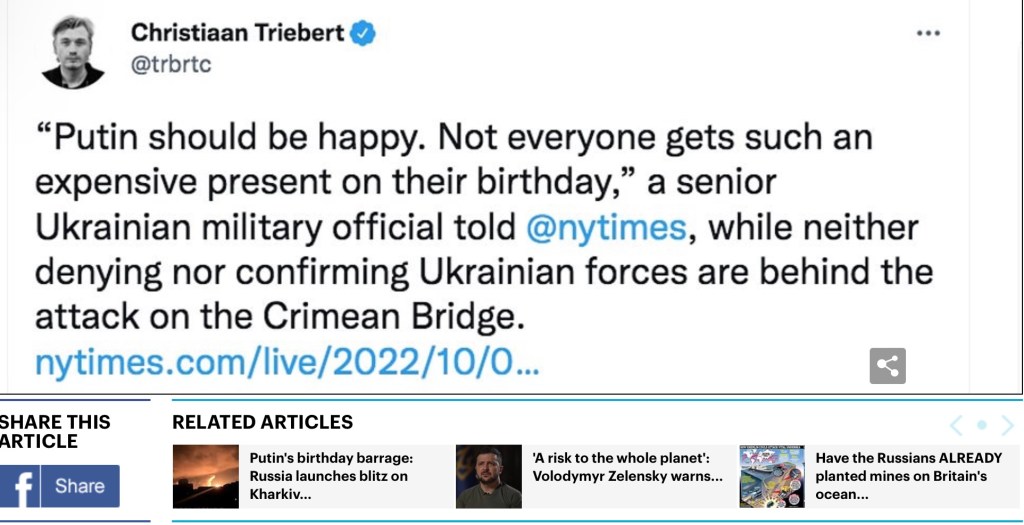The width and height of the screenshot is (1024, 525).
Task: Go to next related articles
Action: [x=1007, y=425]
